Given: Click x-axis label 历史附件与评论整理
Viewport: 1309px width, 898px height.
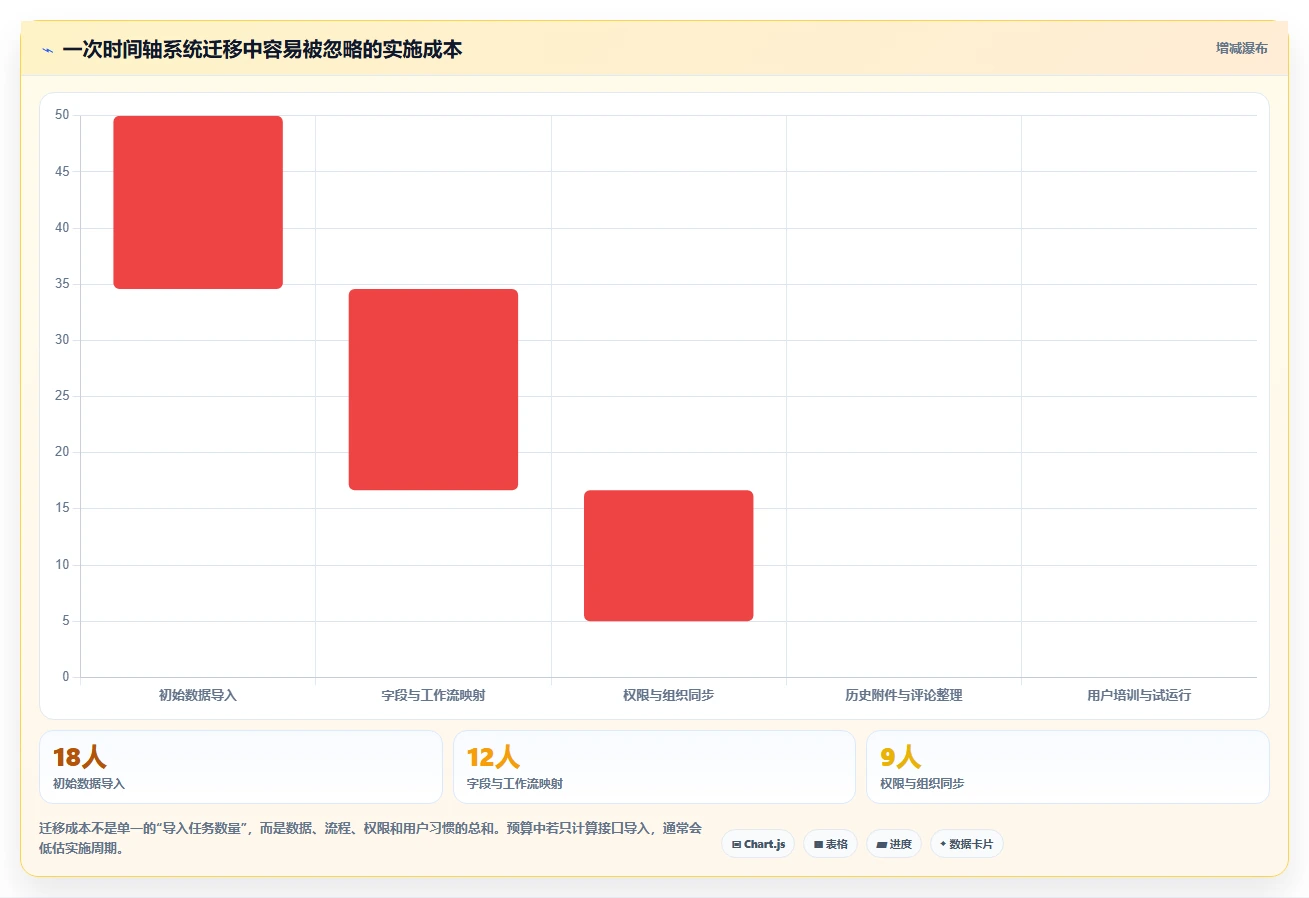Looking at the screenshot, I should tap(904, 695).
